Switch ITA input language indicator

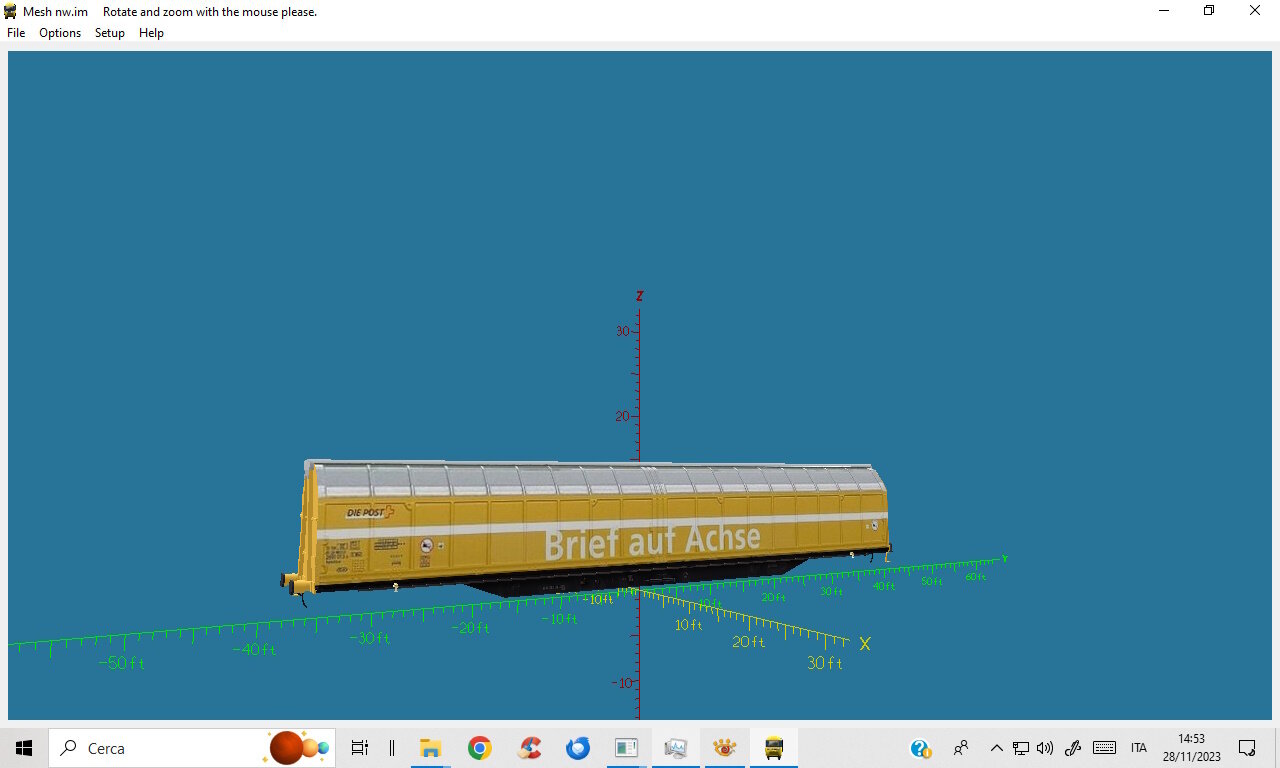click(1139, 748)
